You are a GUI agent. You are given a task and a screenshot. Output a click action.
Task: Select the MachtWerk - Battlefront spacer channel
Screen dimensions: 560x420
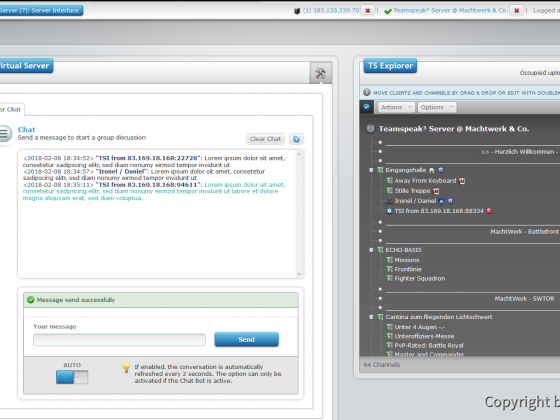tap(524, 231)
